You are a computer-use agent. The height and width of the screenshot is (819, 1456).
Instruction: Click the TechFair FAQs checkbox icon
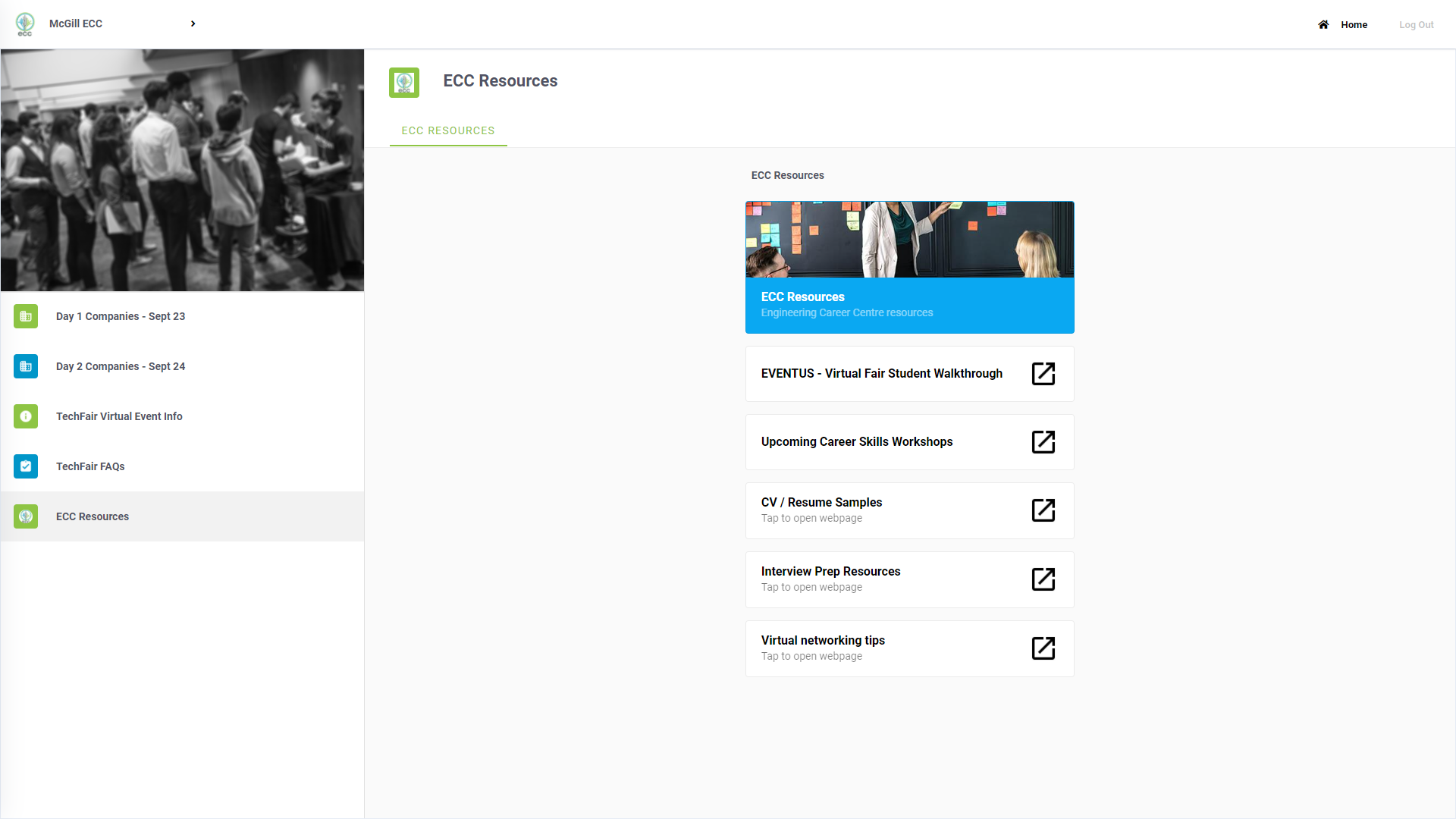pos(25,466)
